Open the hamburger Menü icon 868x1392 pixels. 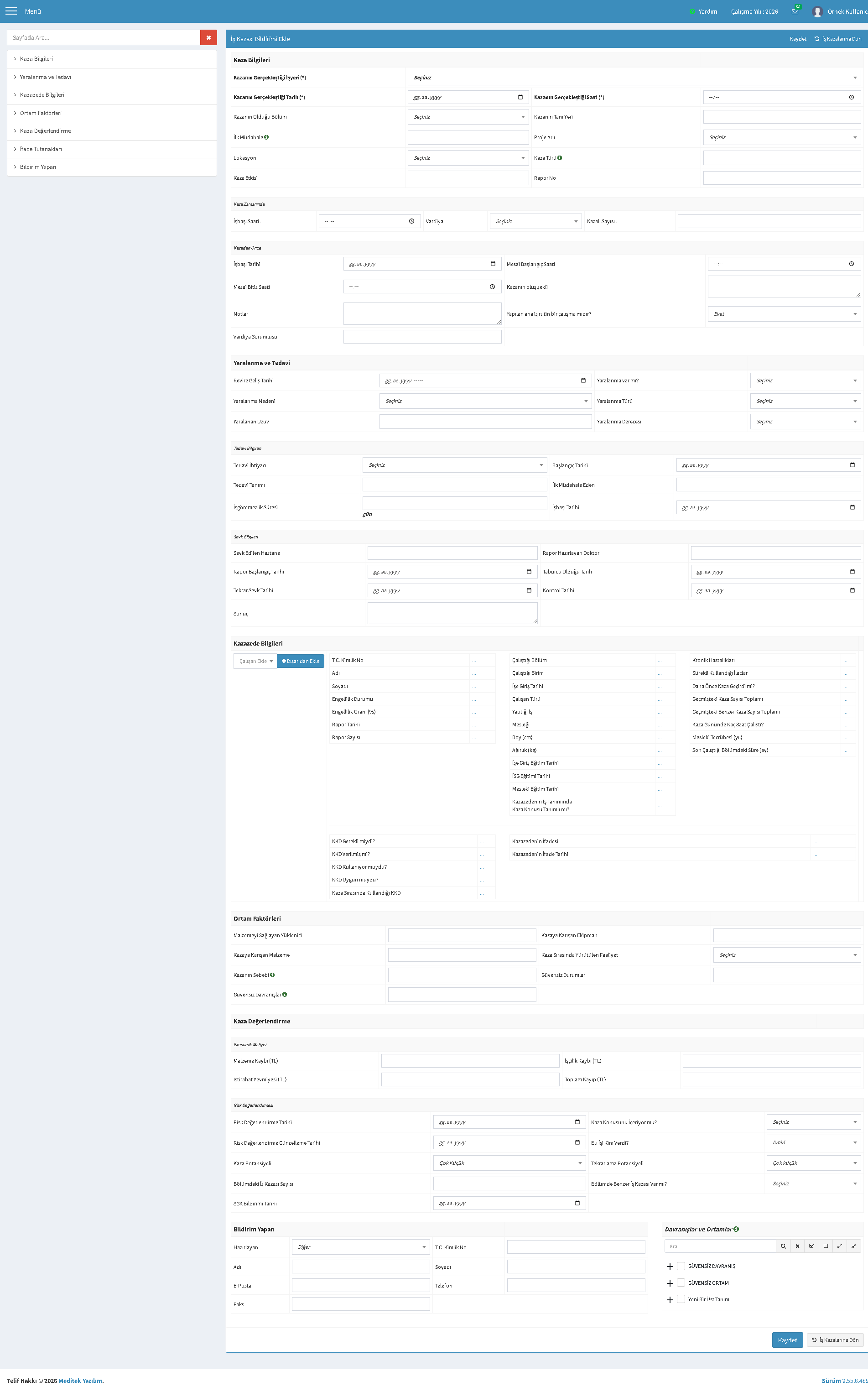point(11,11)
